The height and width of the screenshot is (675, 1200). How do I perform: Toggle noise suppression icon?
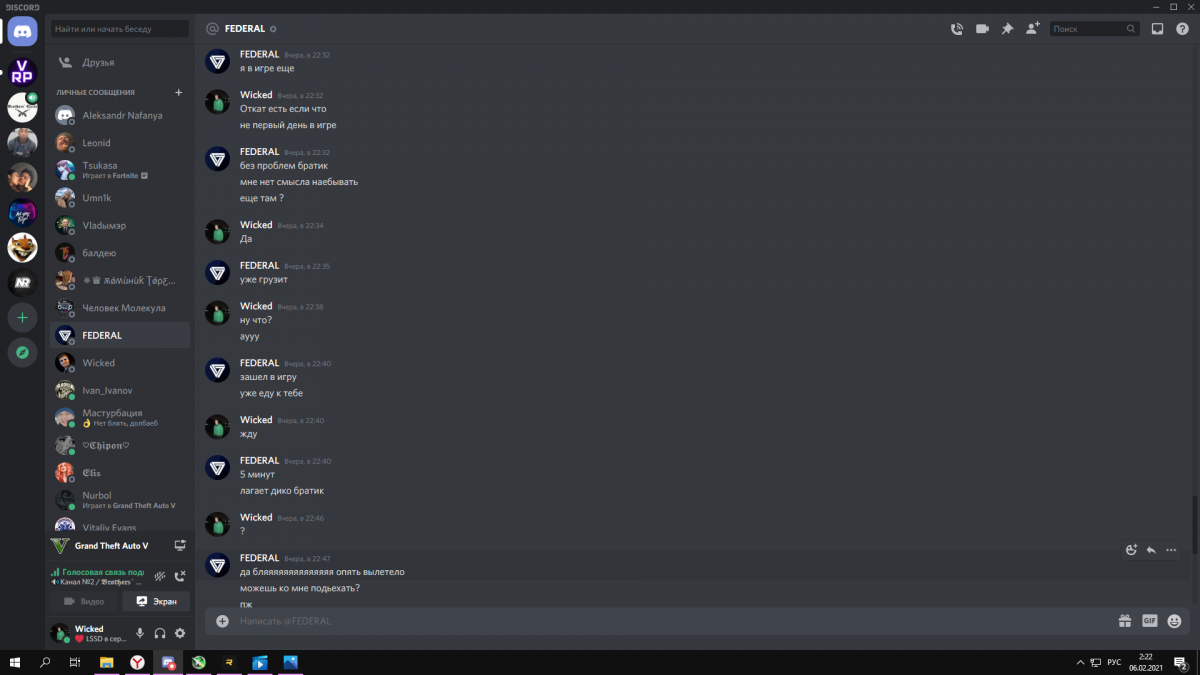tap(159, 576)
